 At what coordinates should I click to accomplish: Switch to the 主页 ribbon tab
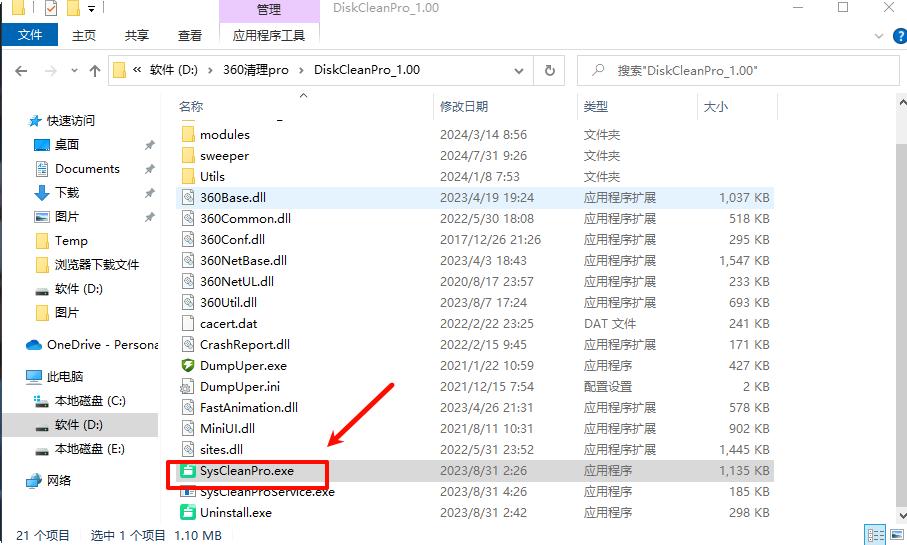click(x=84, y=35)
